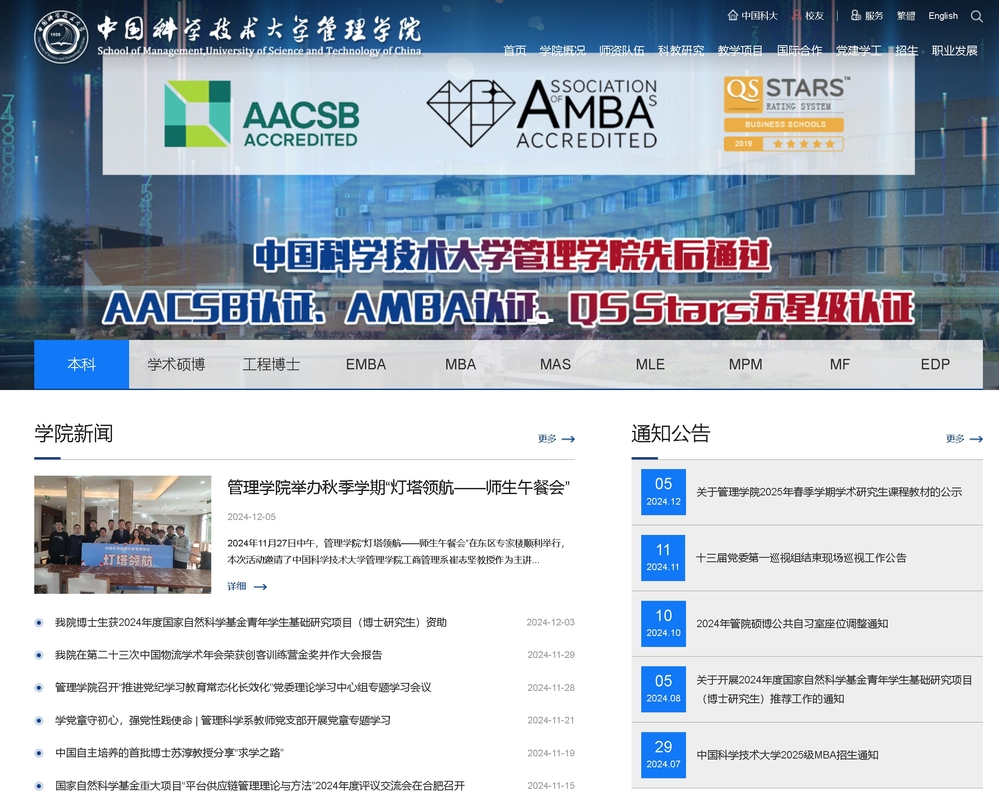The width and height of the screenshot is (999, 809).
Task: Select the 工程博士 program tab
Action: click(271, 364)
